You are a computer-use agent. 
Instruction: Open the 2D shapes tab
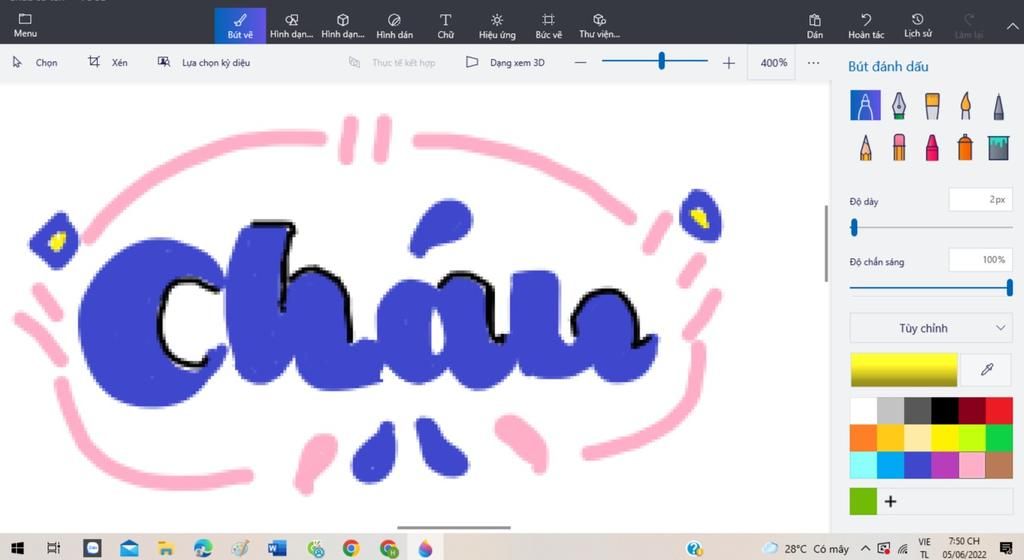[291, 26]
